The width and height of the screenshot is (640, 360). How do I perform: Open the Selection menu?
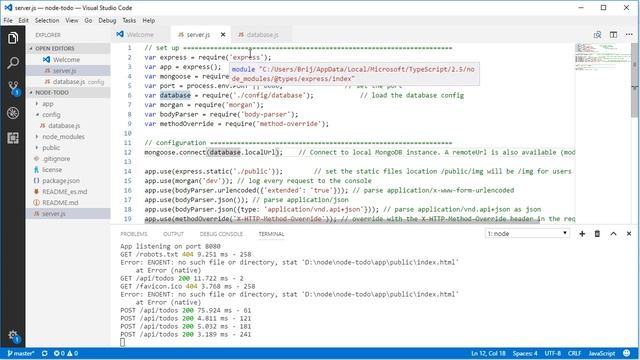[47, 20]
